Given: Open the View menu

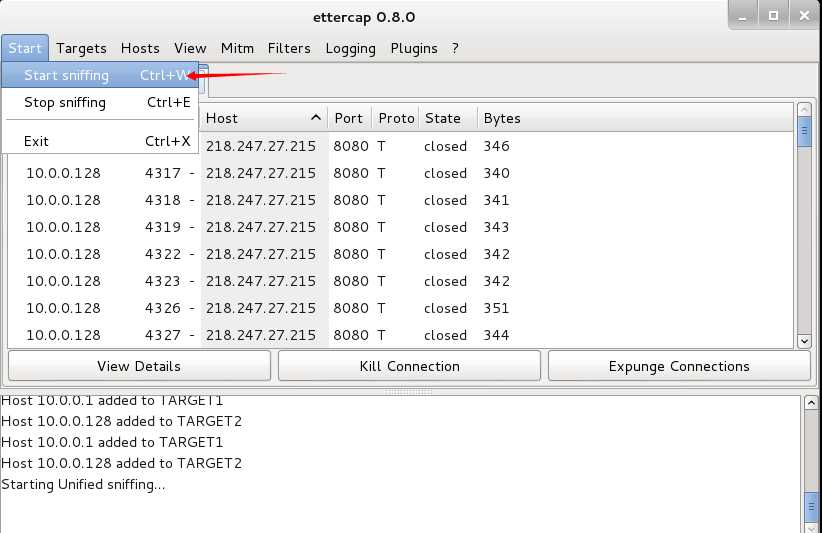Looking at the screenshot, I should [x=190, y=48].
